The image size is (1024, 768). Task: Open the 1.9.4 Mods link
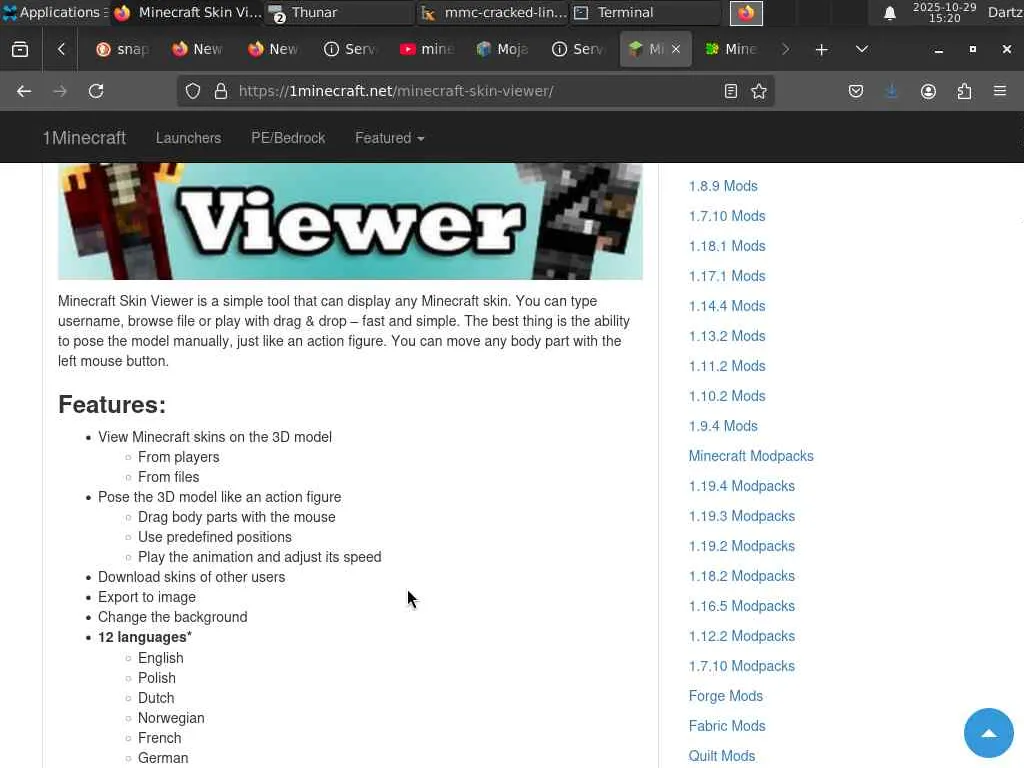point(723,426)
